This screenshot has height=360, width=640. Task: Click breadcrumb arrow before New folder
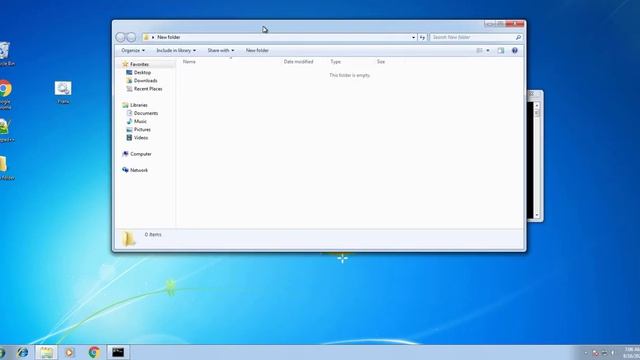(x=153, y=37)
